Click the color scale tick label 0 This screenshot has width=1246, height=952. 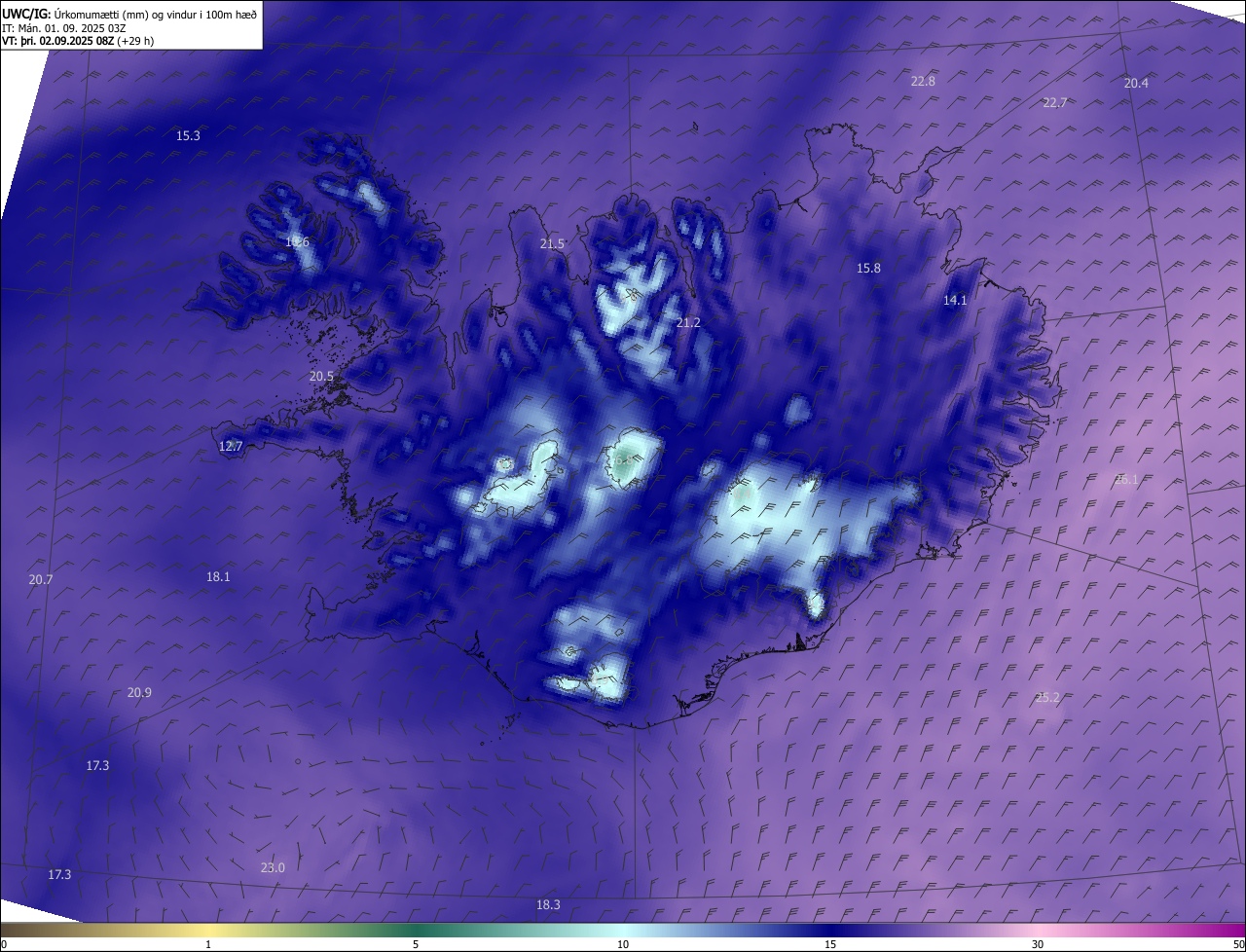(x=4, y=944)
